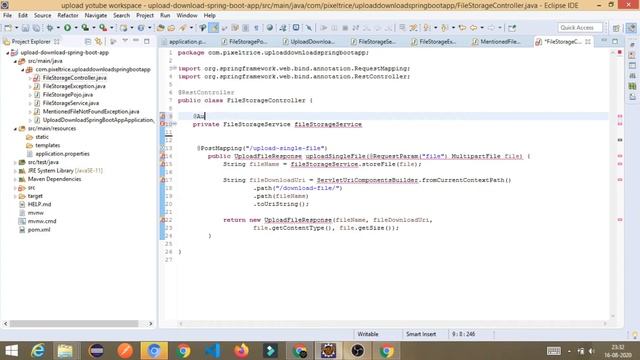Click the New Java Package icon

point(123,28)
